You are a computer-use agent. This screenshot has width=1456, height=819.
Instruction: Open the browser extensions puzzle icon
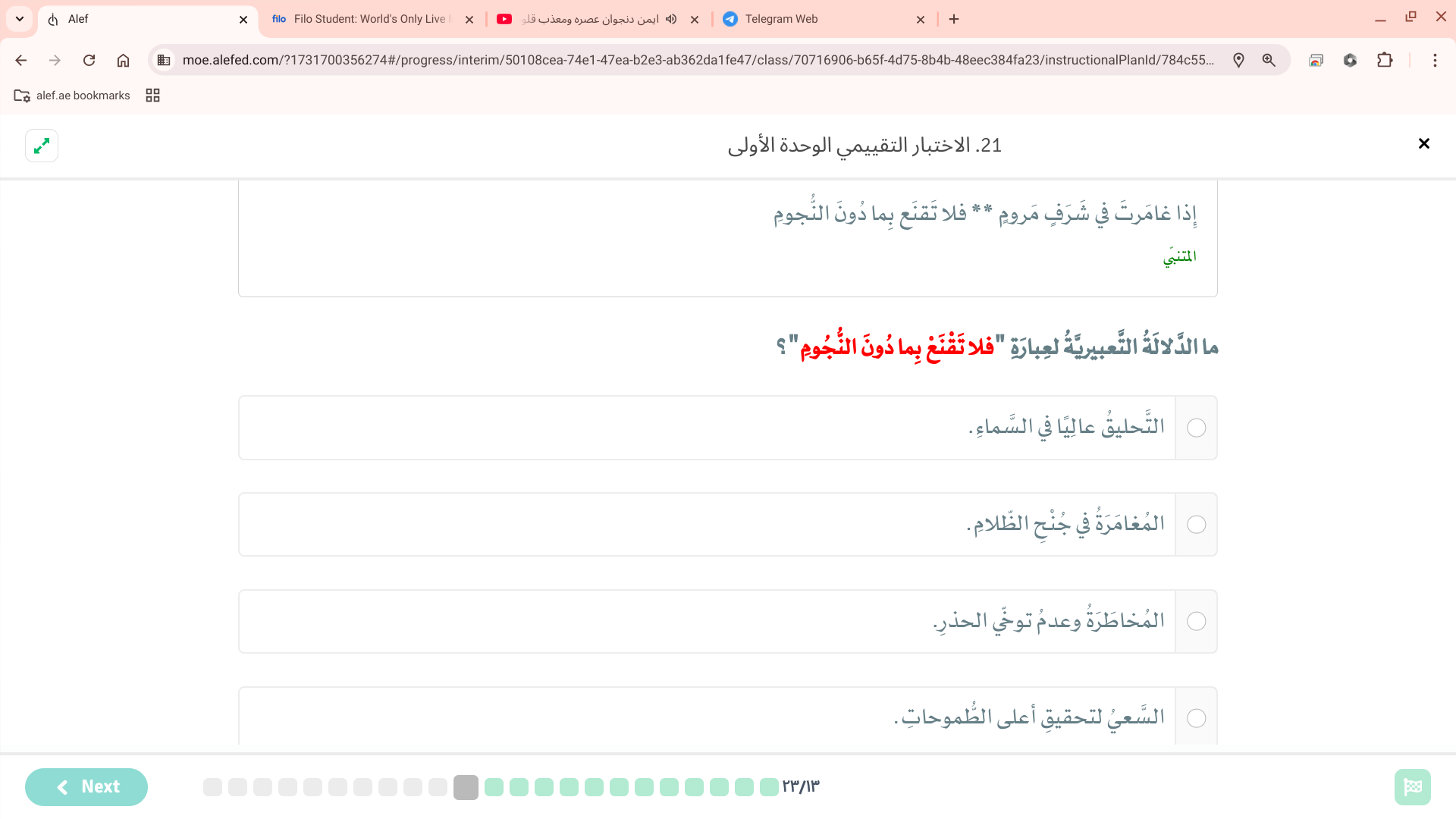click(x=1385, y=60)
